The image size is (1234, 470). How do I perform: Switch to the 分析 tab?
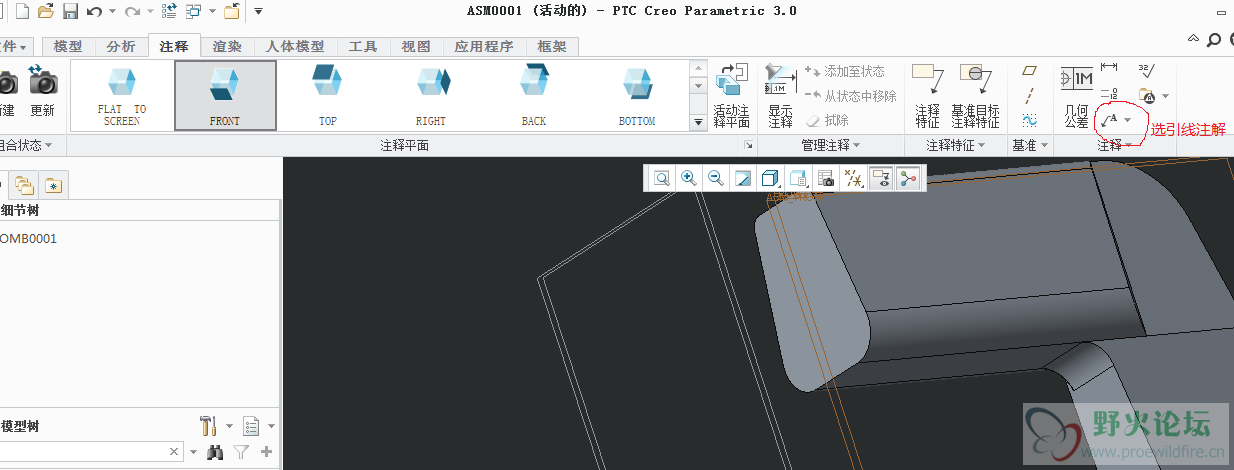click(x=121, y=46)
